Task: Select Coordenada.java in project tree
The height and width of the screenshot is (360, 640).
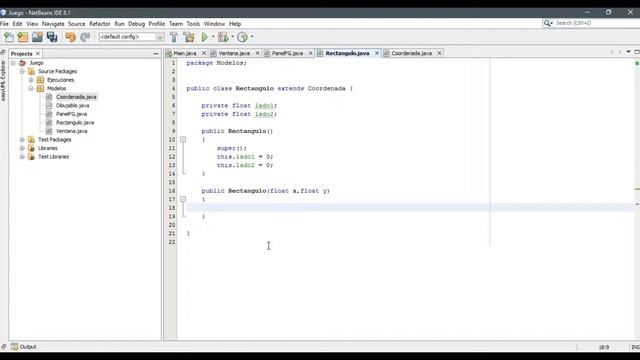Action: (x=76, y=97)
